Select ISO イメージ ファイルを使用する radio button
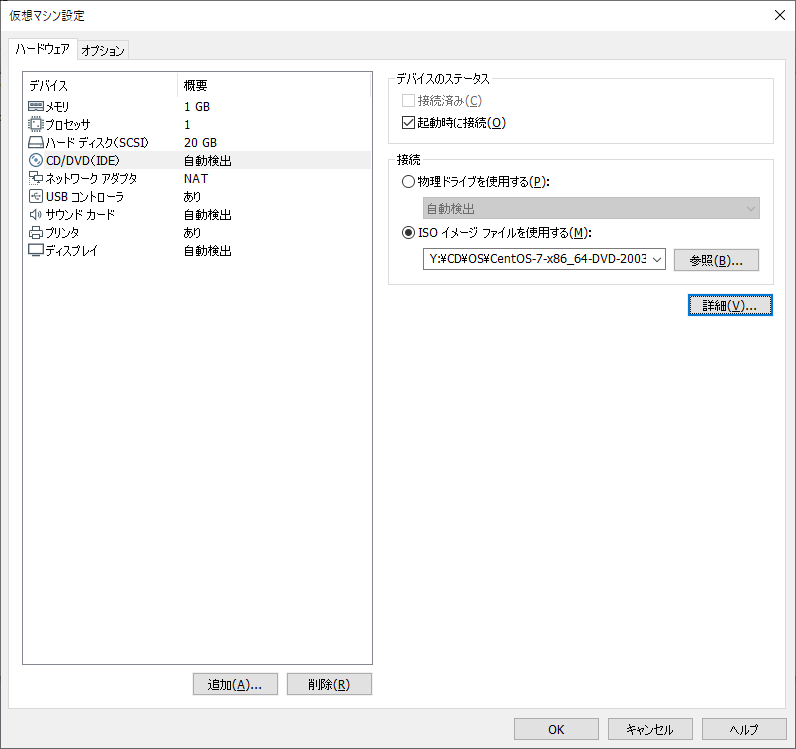The width and height of the screenshot is (796, 749). tap(408, 233)
